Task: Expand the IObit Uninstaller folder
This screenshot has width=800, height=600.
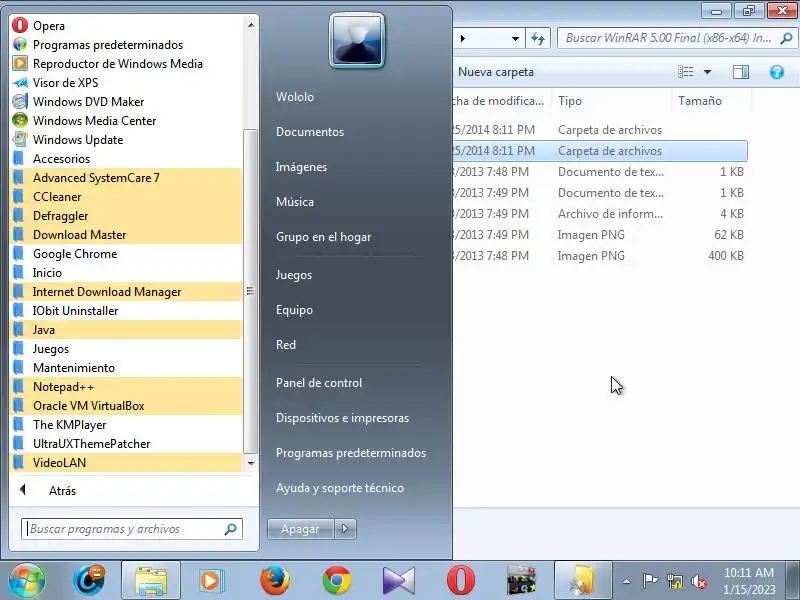Action: pyautogui.click(x=126, y=311)
